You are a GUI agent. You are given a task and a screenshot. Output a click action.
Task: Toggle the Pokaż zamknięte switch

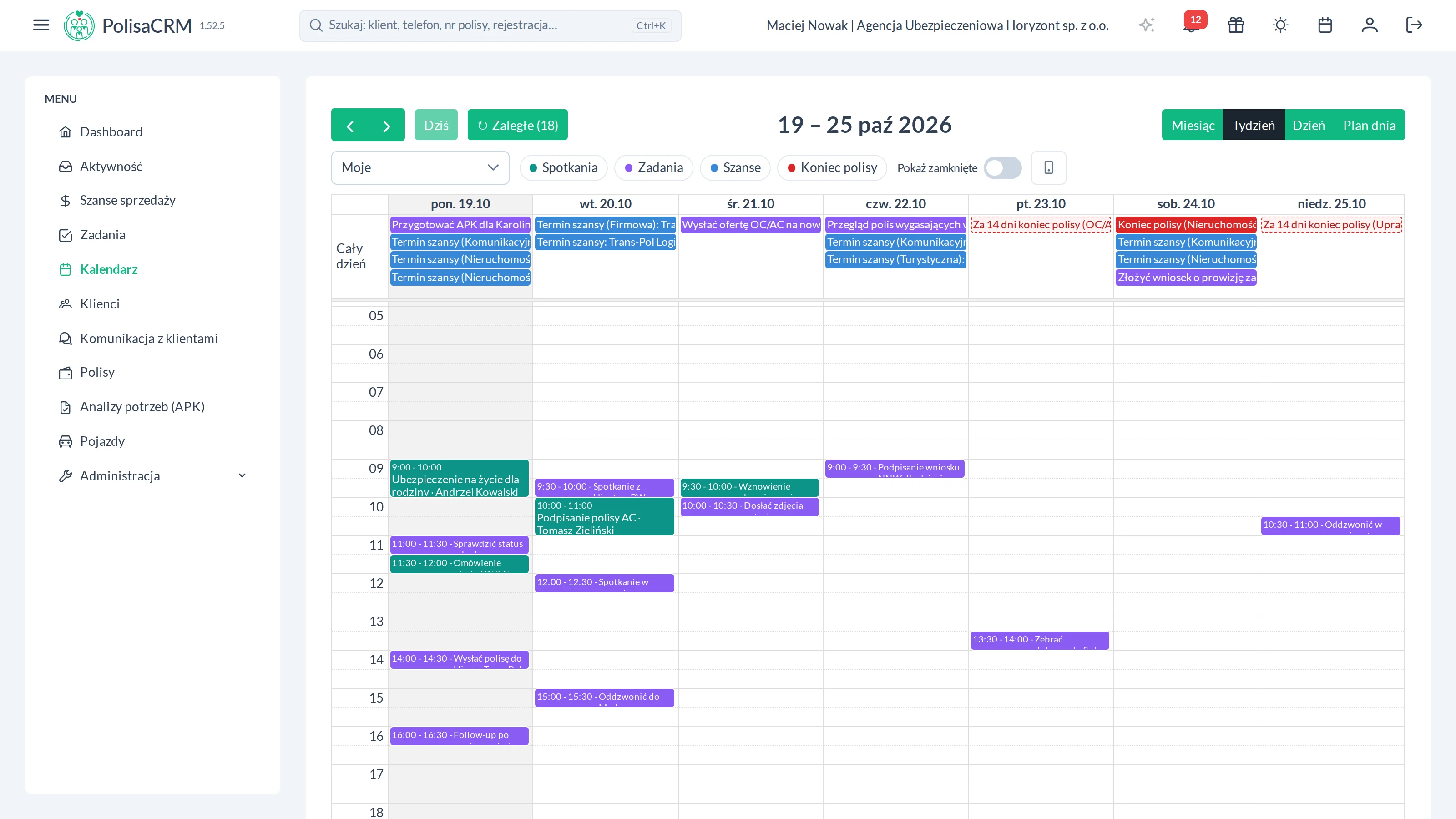click(x=1002, y=168)
